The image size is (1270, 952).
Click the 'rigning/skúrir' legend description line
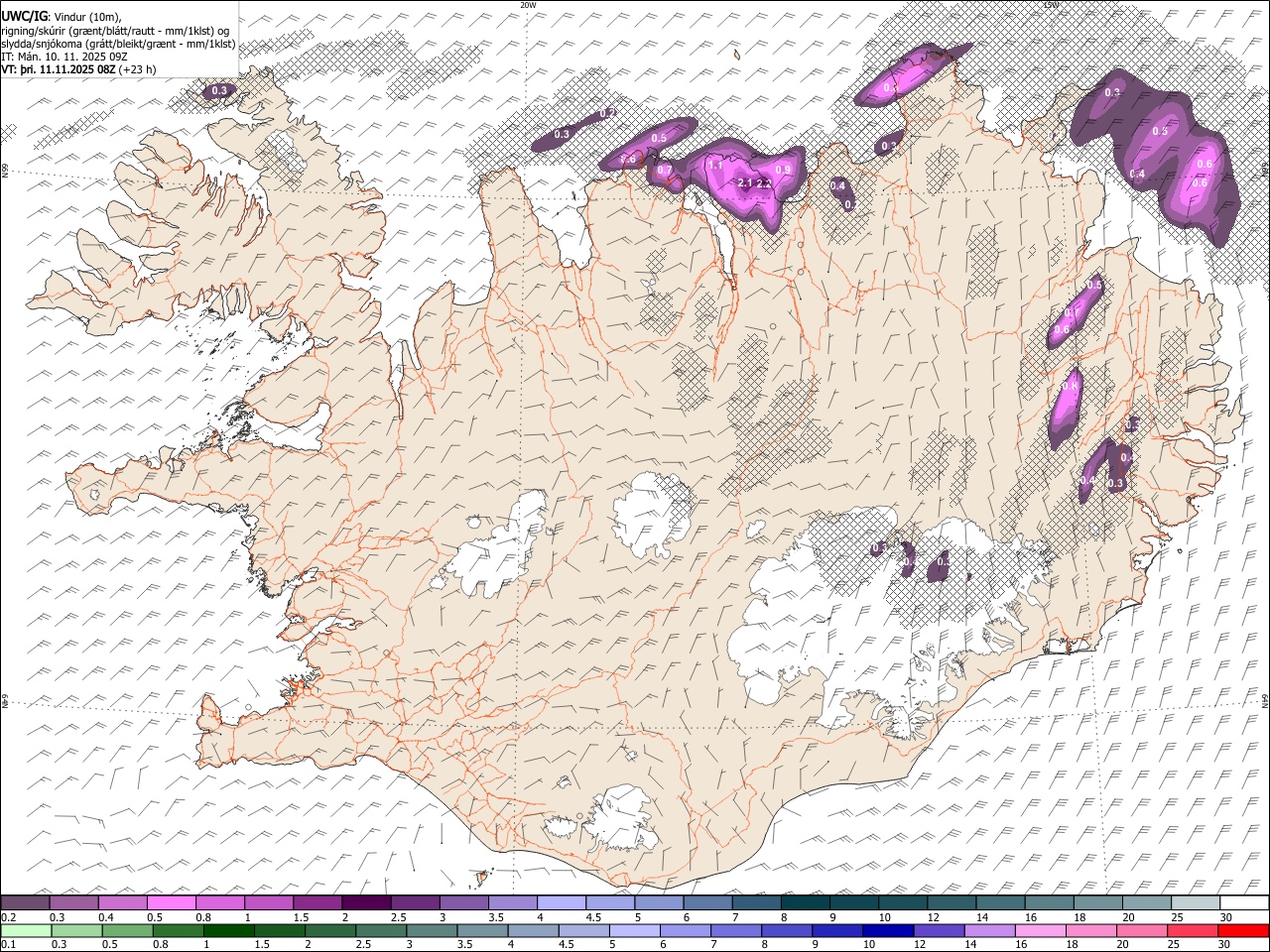click(x=116, y=31)
